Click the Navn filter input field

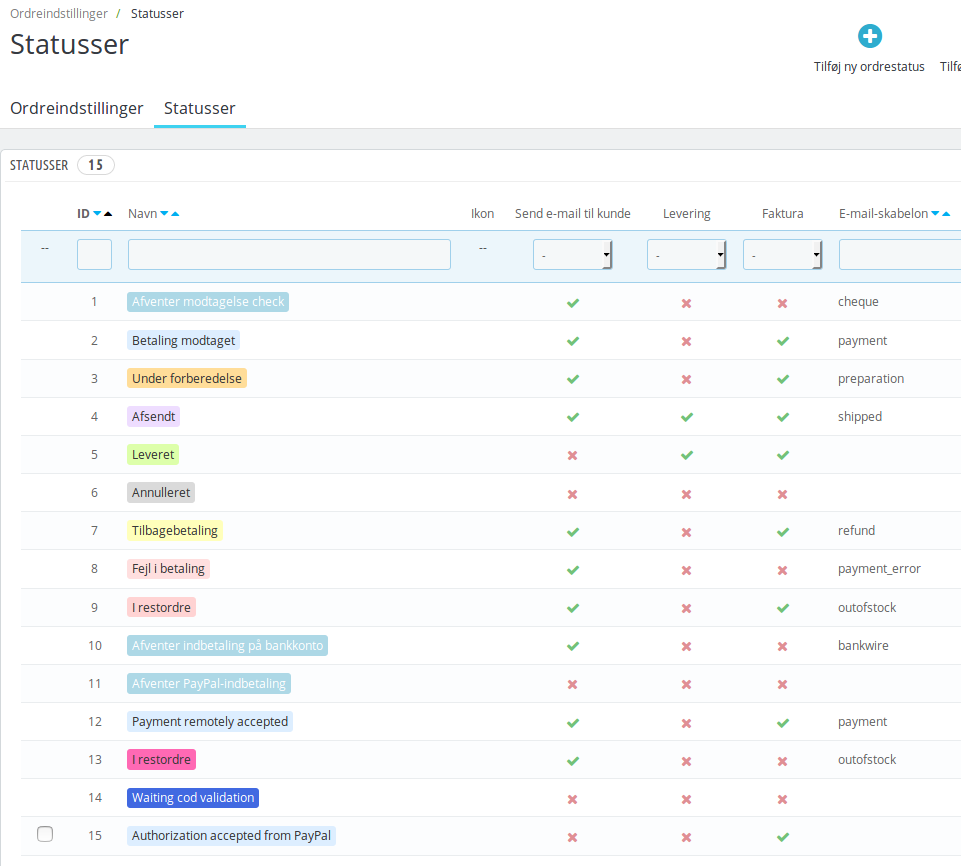[289, 254]
